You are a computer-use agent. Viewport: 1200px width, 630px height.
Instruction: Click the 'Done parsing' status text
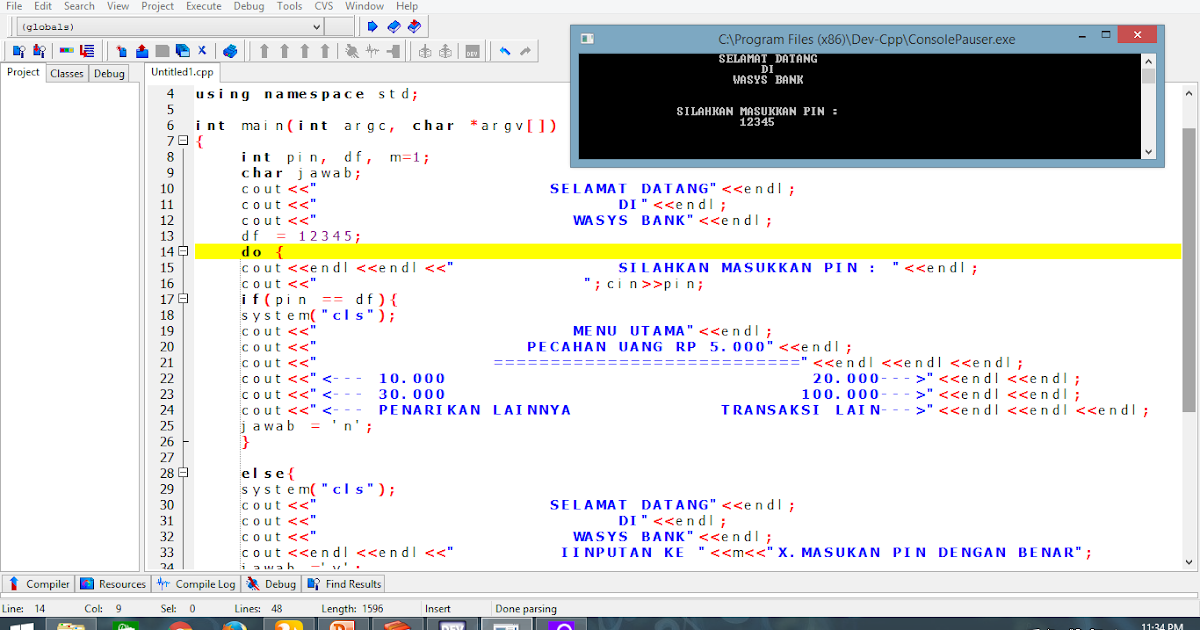pos(526,609)
